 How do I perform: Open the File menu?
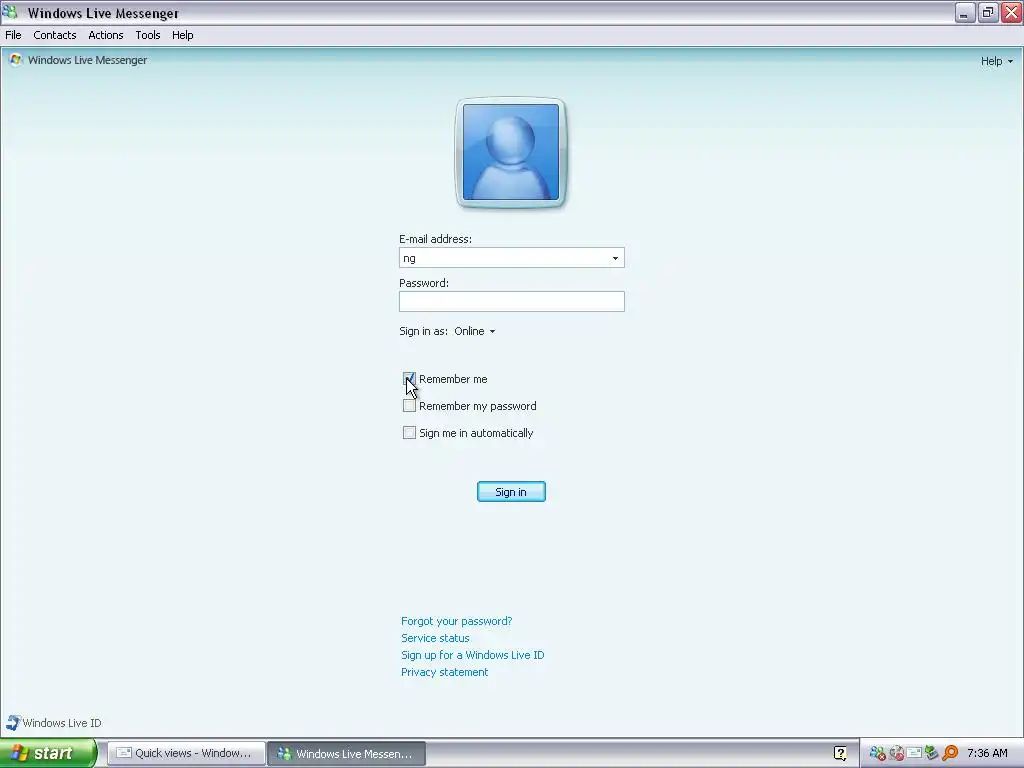tap(13, 35)
